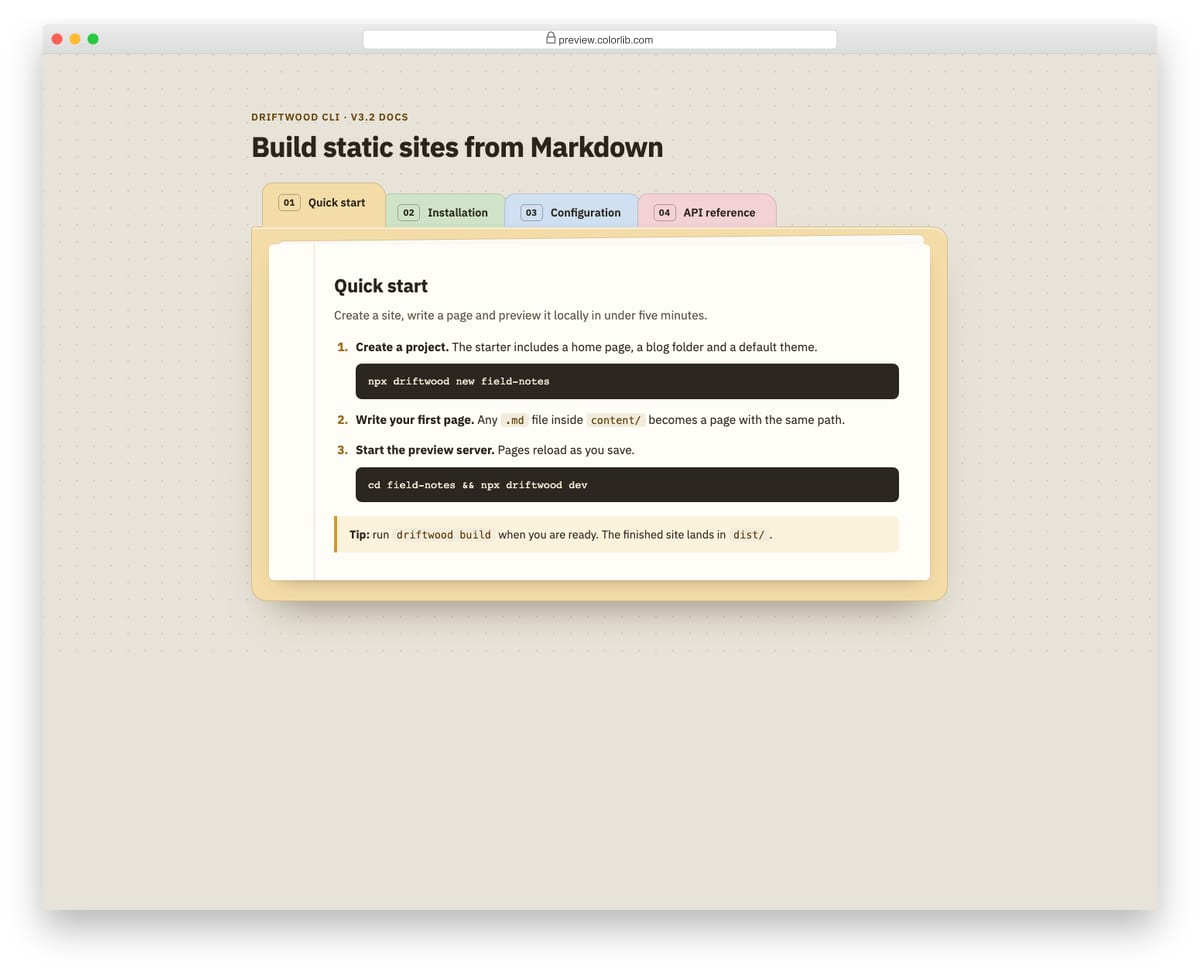This screenshot has height=972, width=1200.
Task: Click the intro sentence 'Create a site, write a page...'
Action: point(520,315)
